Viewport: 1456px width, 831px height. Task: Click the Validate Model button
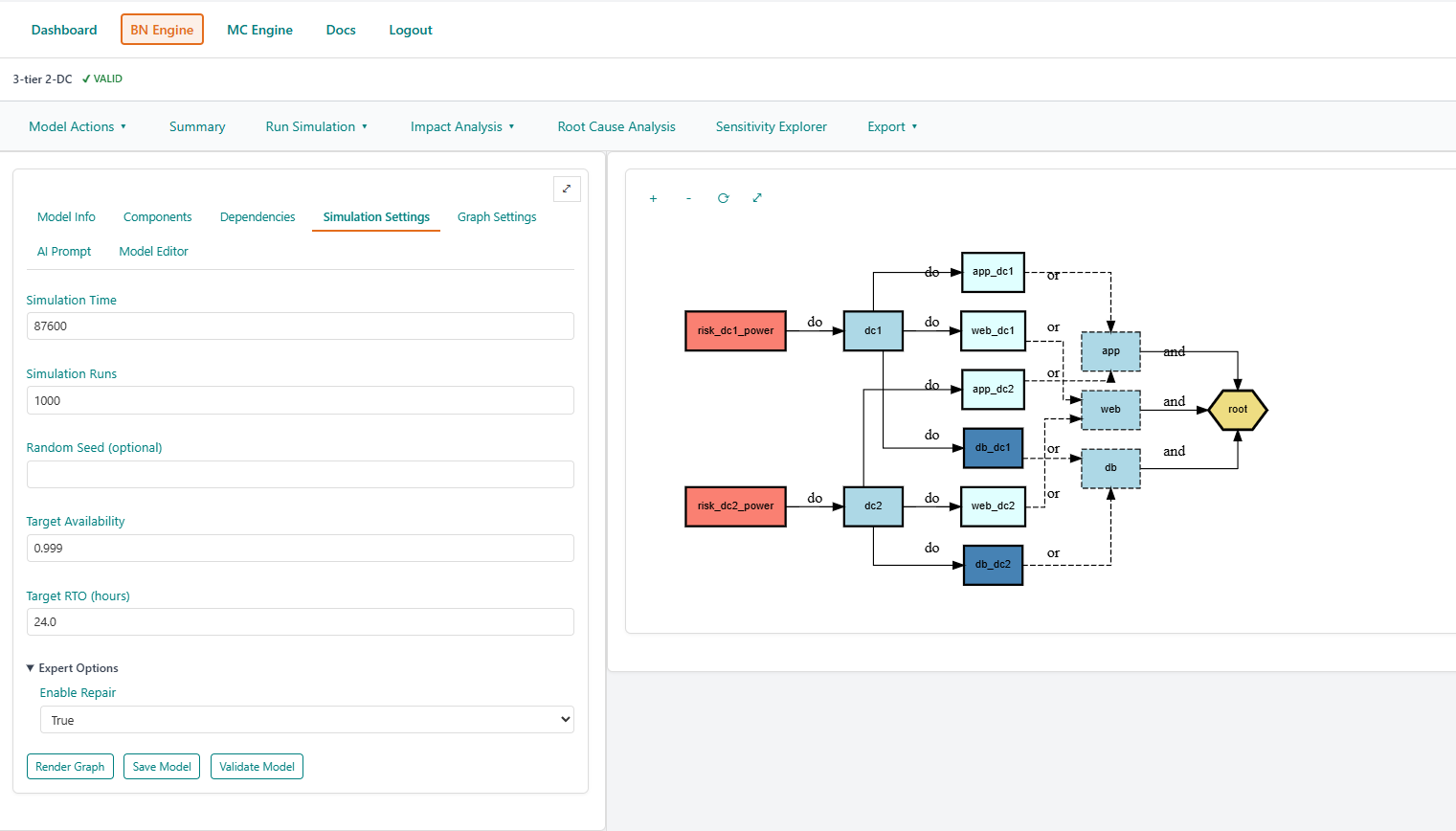257,767
